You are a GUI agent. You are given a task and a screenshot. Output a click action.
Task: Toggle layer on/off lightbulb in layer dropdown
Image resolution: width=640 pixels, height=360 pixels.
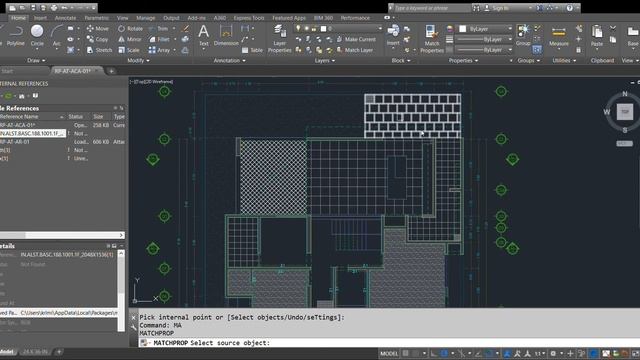point(298,28)
